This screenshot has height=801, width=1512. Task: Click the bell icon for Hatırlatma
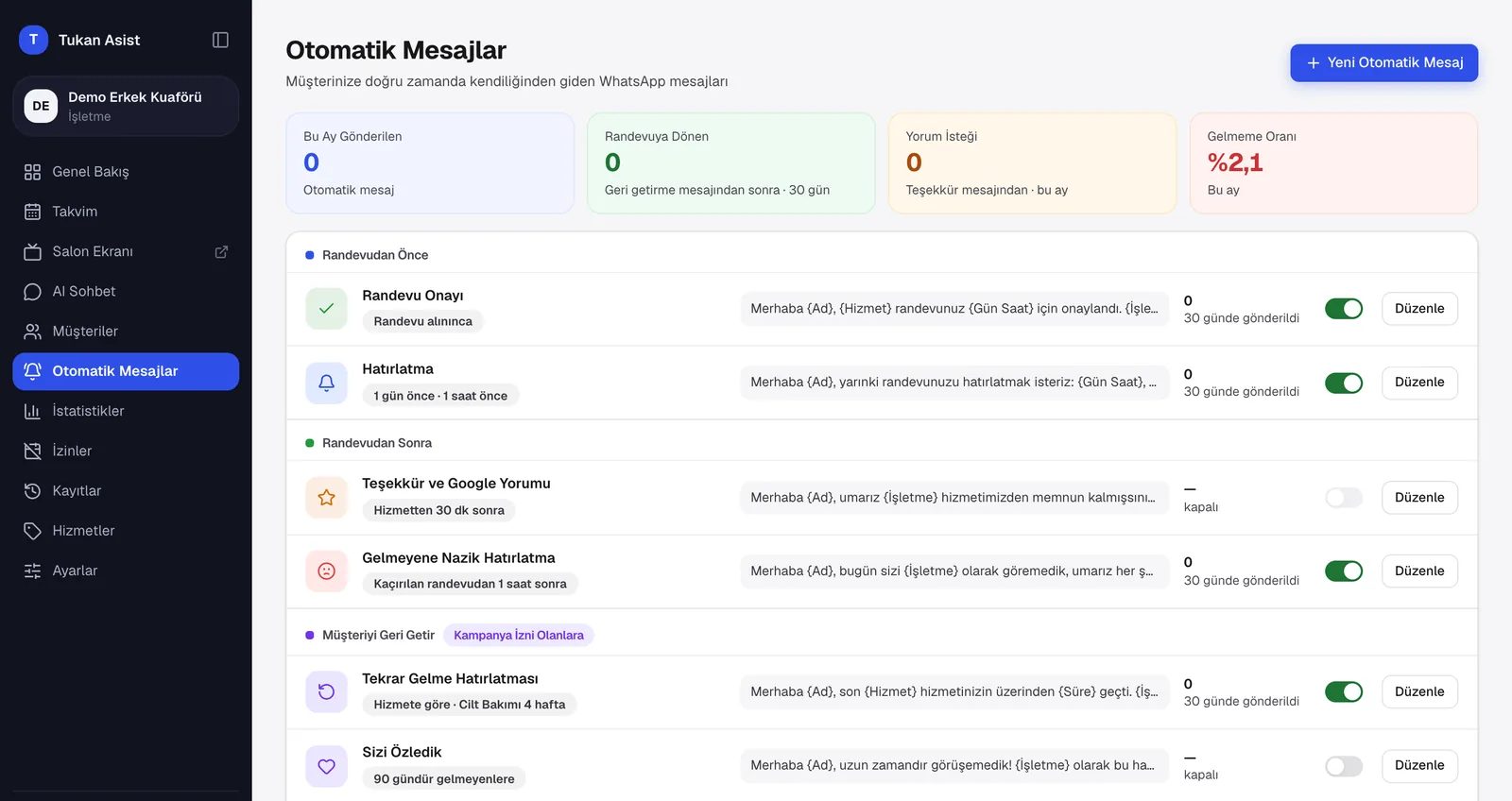click(326, 383)
